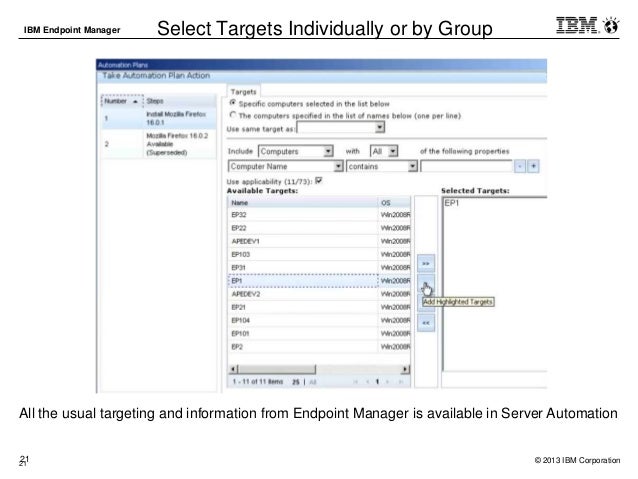Image resolution: width=638 pixels, height=479 pixels.
Task: Open the Include Computers dropdown
Action: [x=328, y=151]
